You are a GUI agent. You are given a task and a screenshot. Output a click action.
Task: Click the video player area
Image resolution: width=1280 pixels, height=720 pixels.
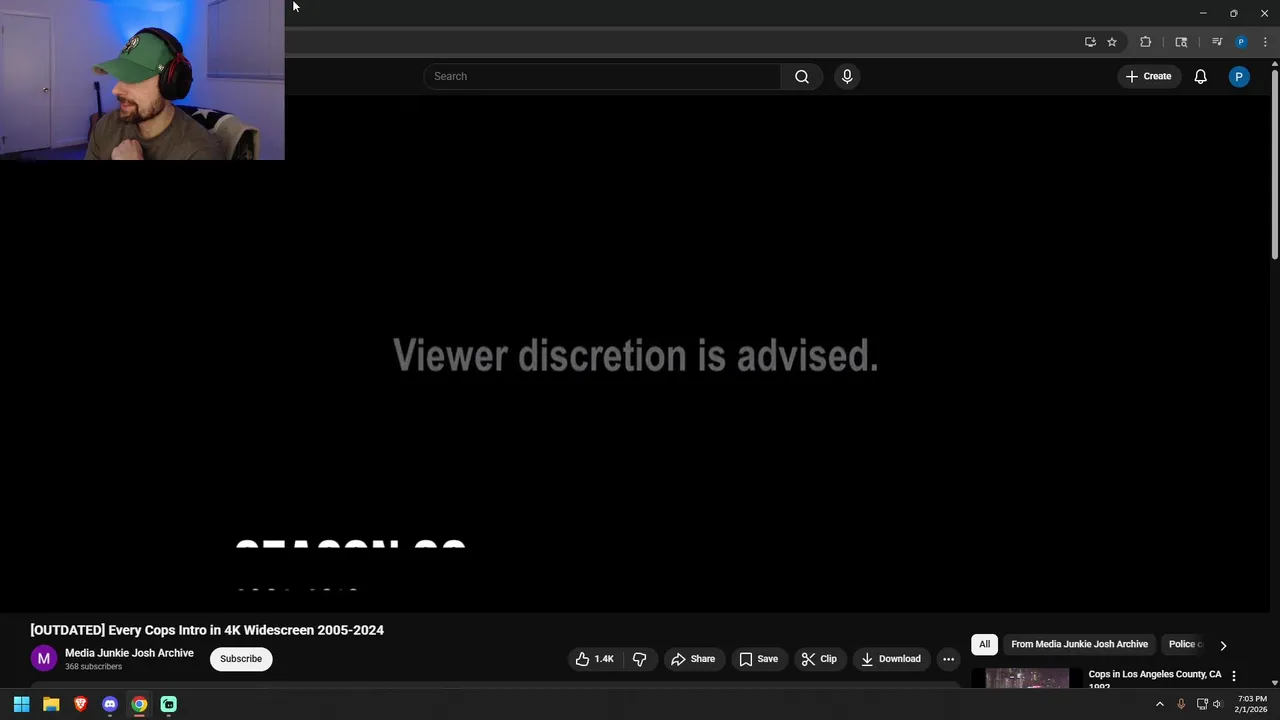635,352
